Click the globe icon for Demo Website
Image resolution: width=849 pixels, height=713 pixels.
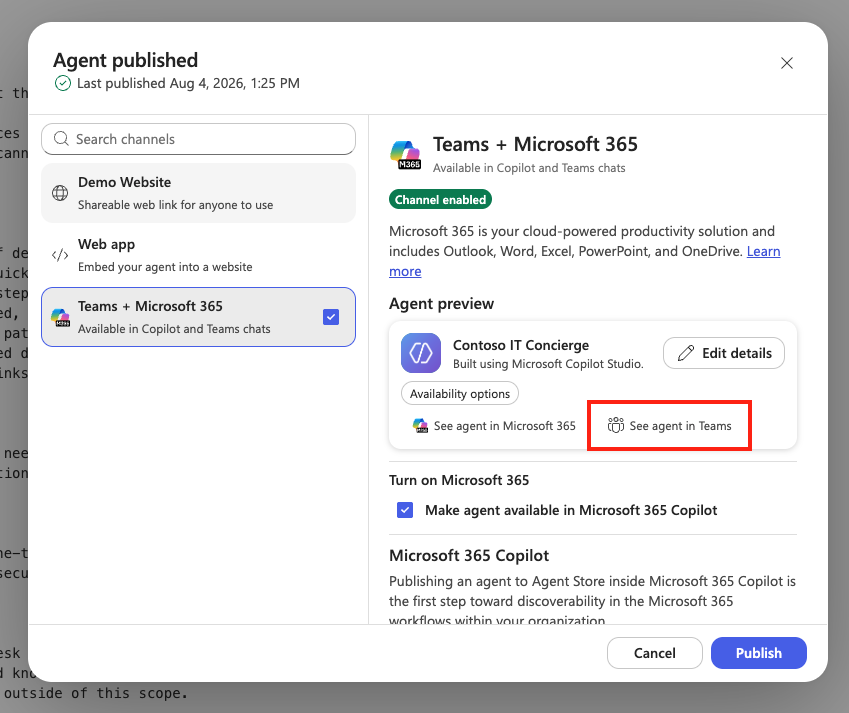pos(60,193)
